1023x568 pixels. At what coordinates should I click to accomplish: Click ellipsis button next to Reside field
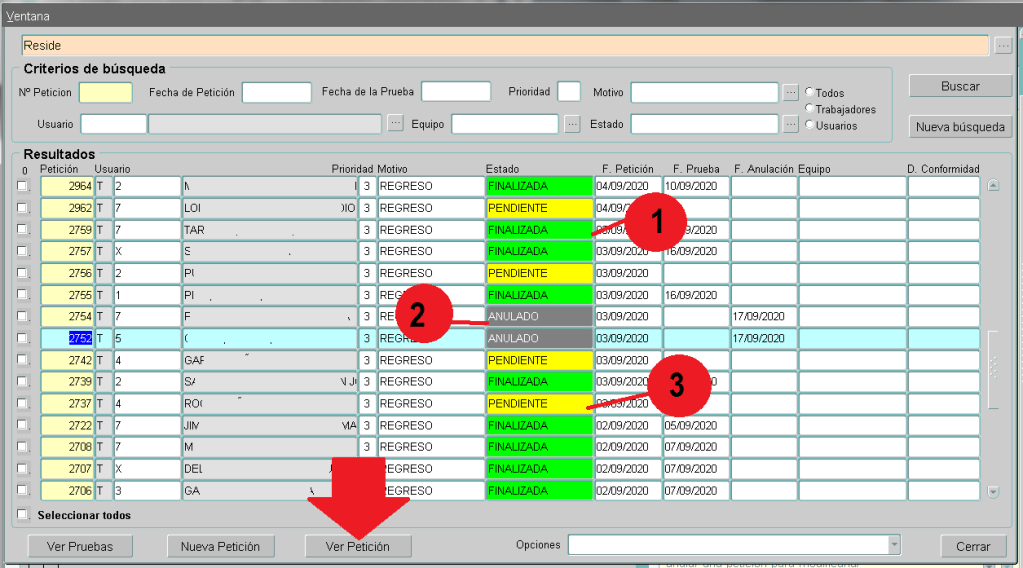pyautogui.click(x=1003, y=46)
